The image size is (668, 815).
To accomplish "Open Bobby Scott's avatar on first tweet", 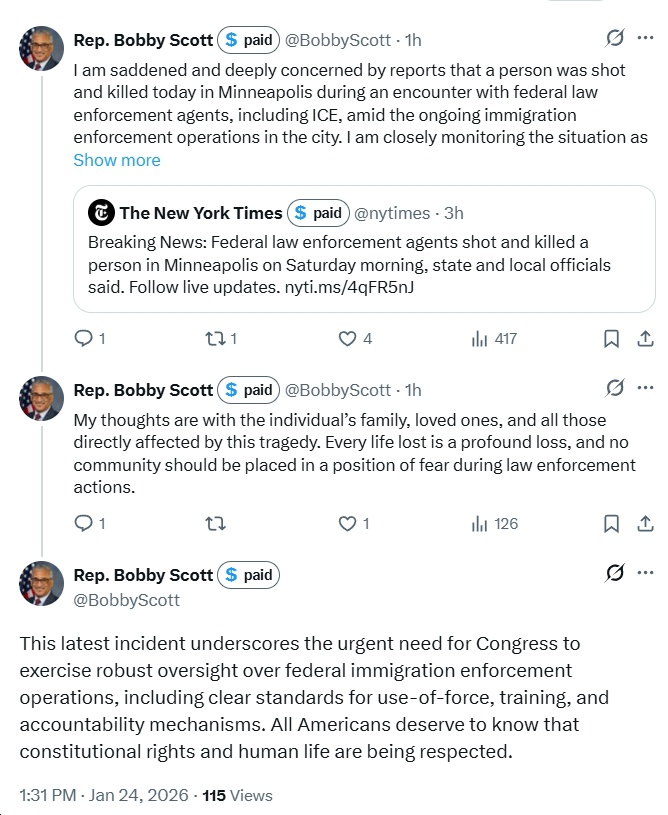I will 41,48.
